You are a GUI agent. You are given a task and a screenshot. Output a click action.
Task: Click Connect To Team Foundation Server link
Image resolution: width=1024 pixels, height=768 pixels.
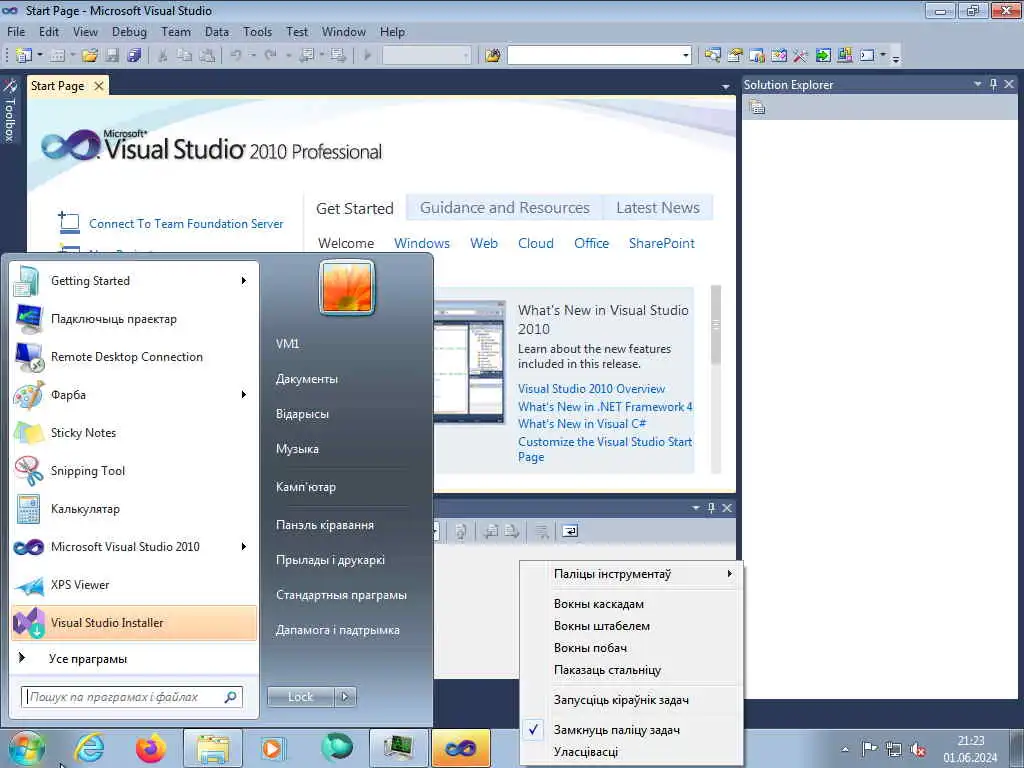point(186,224)
